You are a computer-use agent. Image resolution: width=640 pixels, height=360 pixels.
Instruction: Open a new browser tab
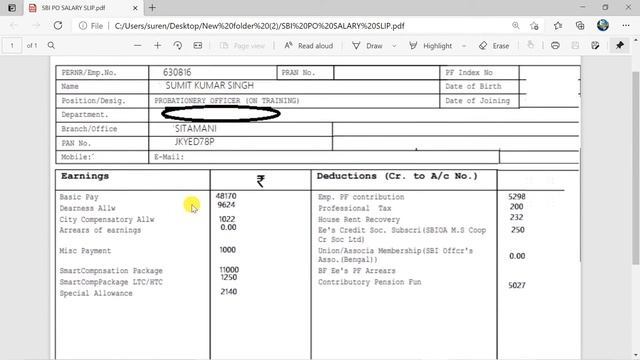(152, 8)
